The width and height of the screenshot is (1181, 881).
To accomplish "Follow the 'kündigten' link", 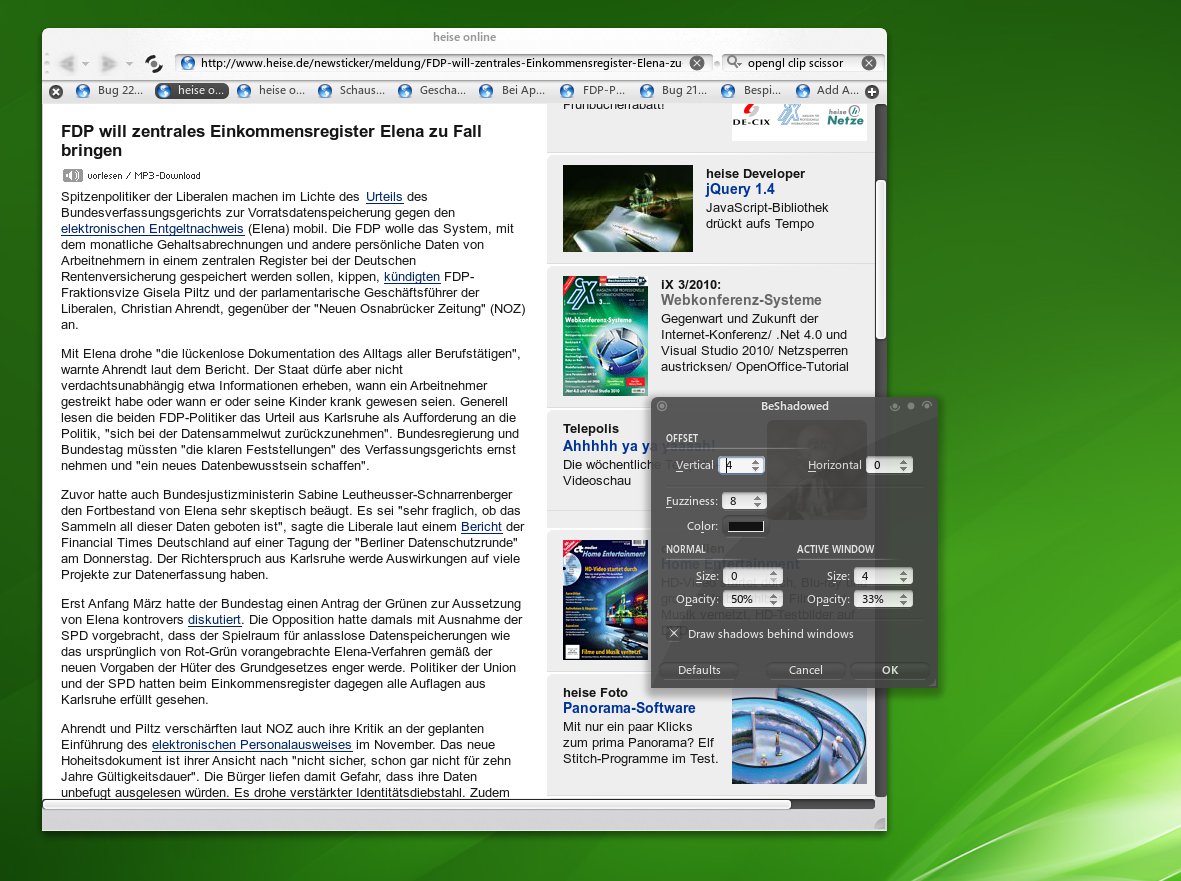I will coord(412,277).
